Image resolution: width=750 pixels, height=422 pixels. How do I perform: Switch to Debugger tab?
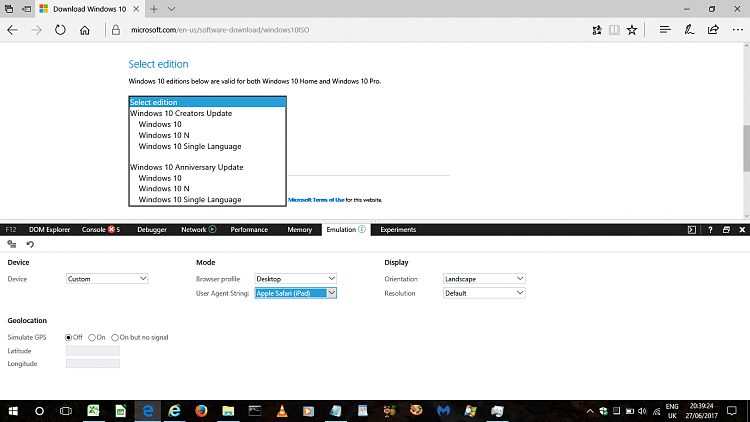152,230
